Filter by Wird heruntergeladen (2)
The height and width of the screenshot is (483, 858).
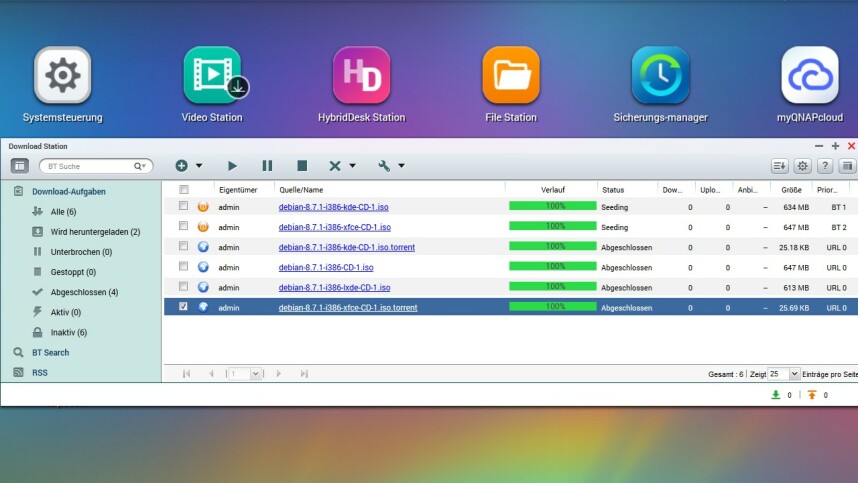pos(95,232)
